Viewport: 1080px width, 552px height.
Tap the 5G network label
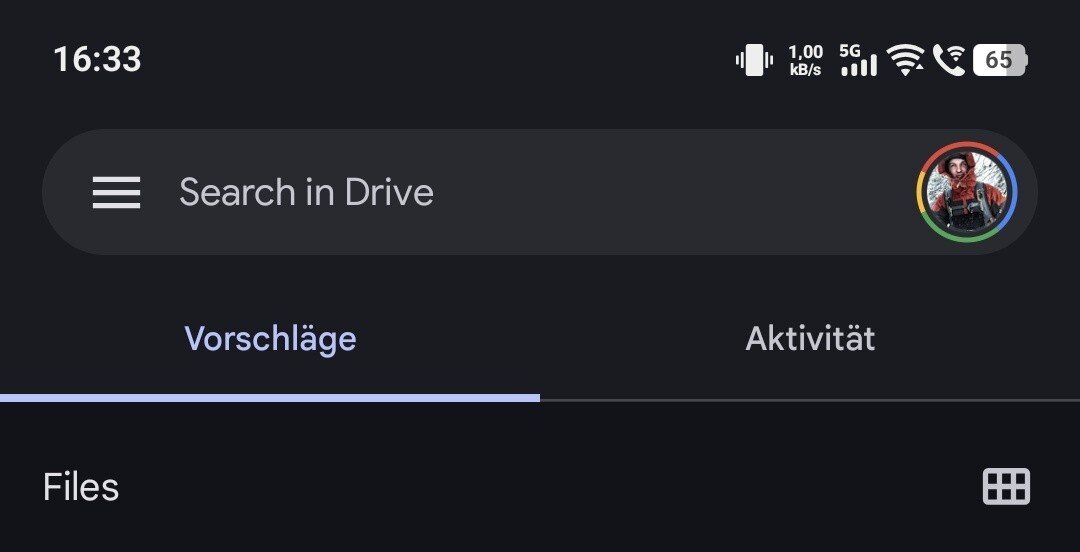pyautogui.click(x=850, y=49)
